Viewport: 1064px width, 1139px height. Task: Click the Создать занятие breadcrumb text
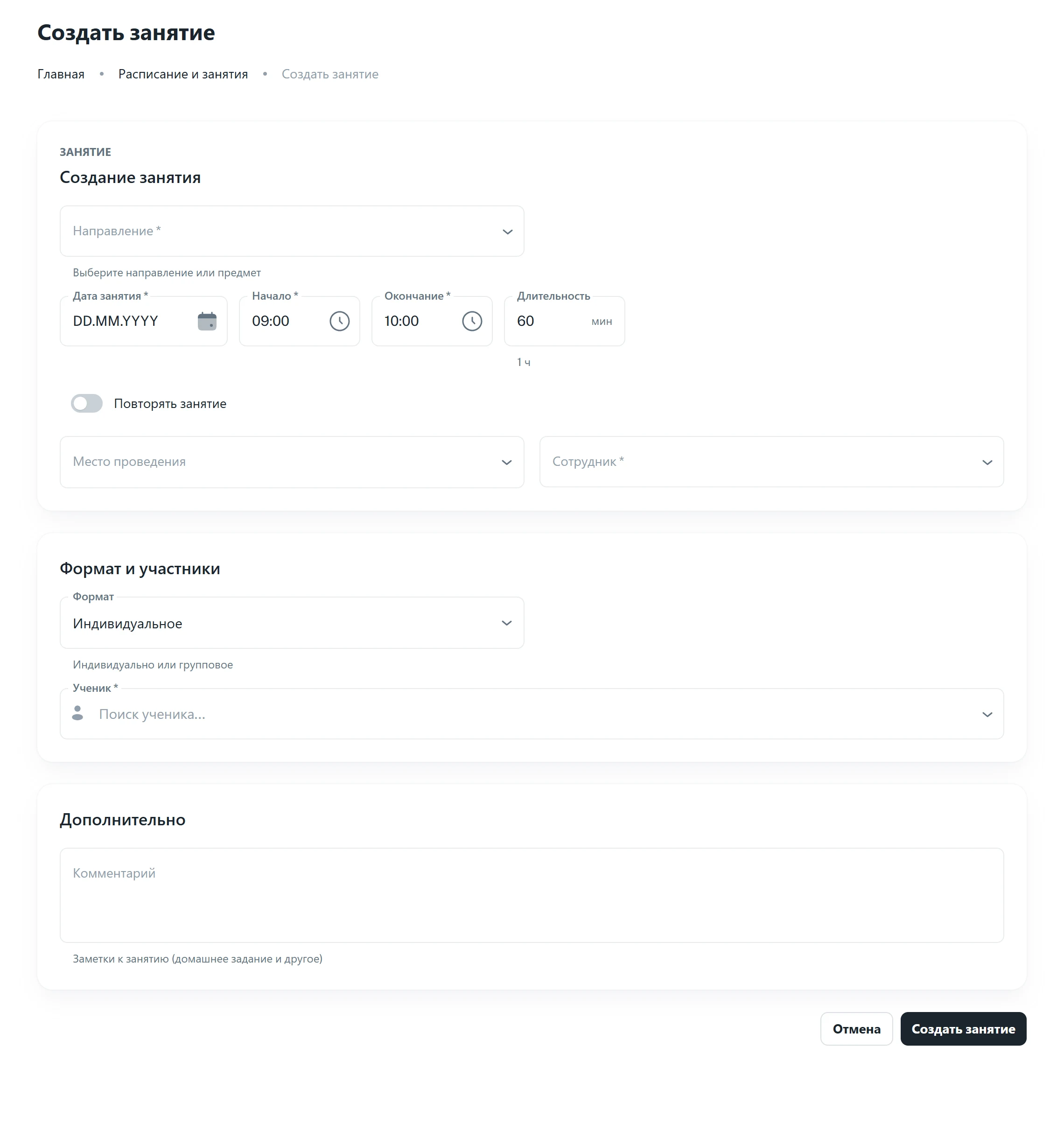pos(330,74)
